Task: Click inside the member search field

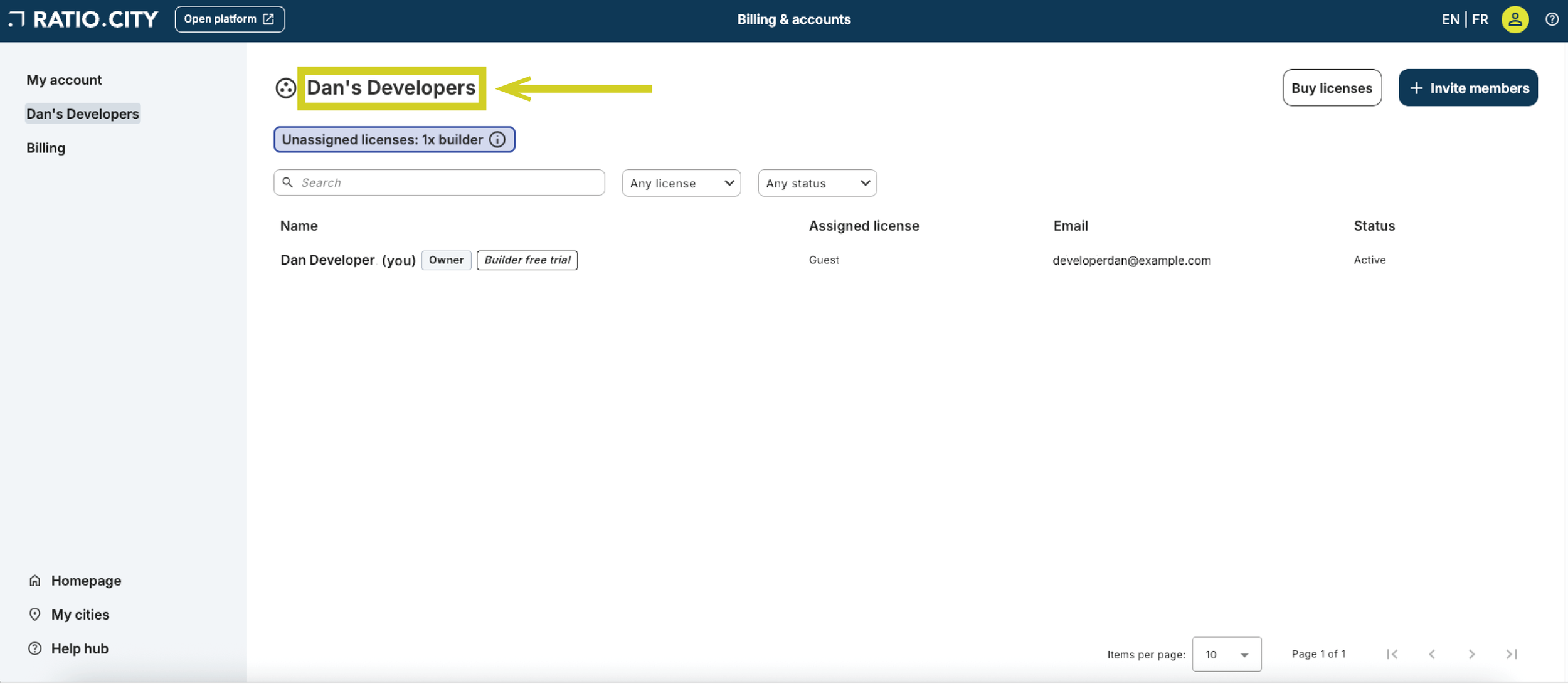Action: [x=439, y=182]
